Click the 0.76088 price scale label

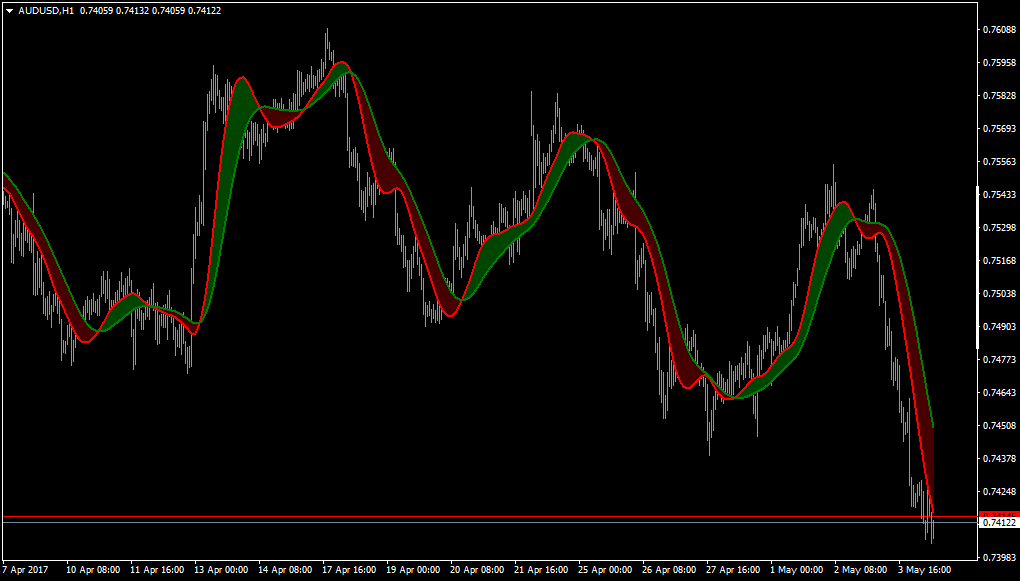pyautogui.click(x=1000, y=30)
